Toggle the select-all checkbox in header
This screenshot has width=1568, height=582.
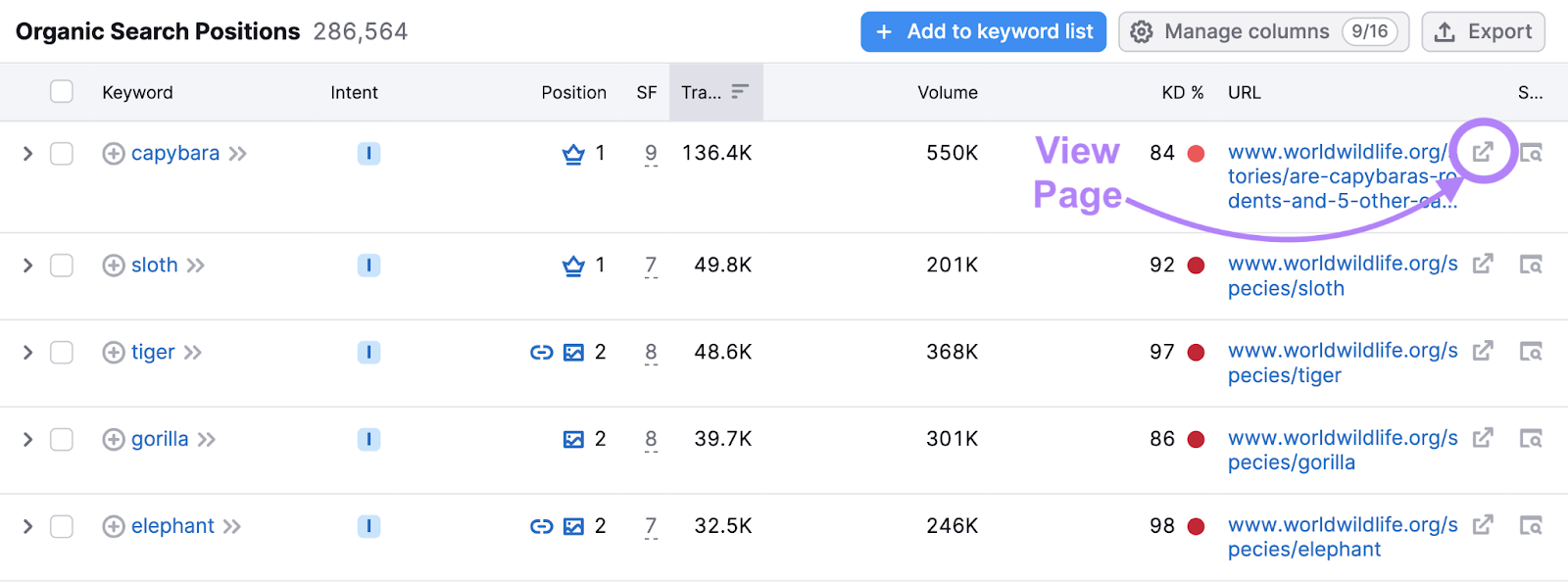62,92
